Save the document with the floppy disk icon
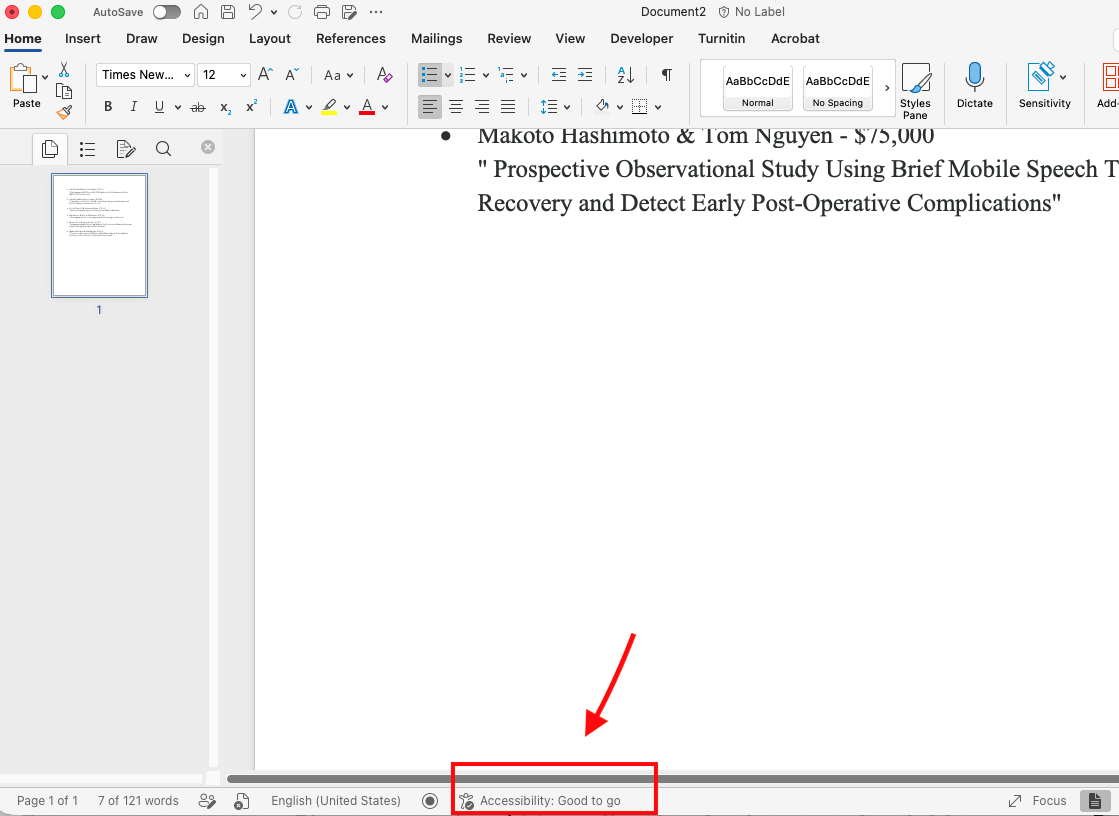Screen dimensions: 1119x816 point(228,12)
